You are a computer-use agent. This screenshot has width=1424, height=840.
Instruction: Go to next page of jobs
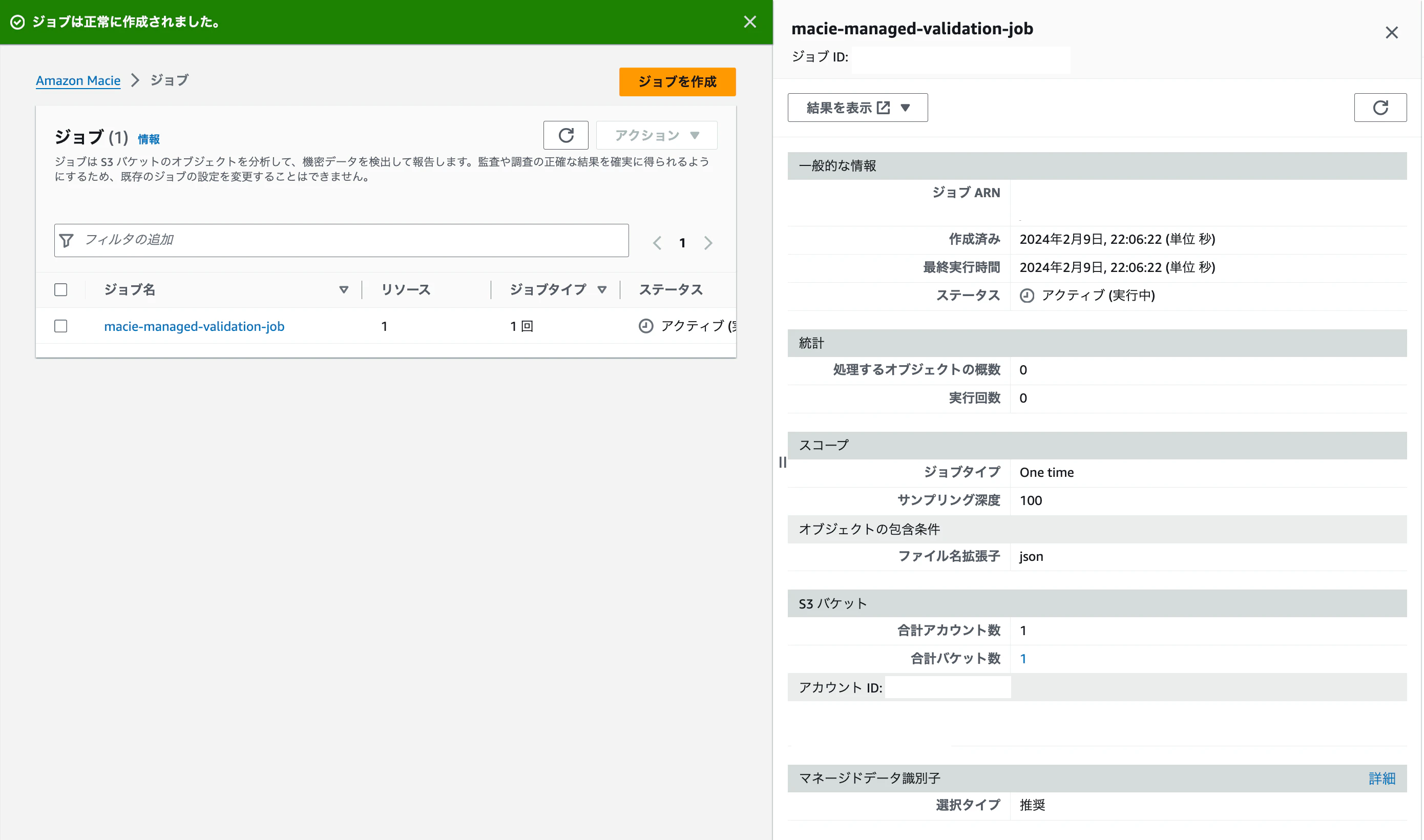[x=707, y=243]
